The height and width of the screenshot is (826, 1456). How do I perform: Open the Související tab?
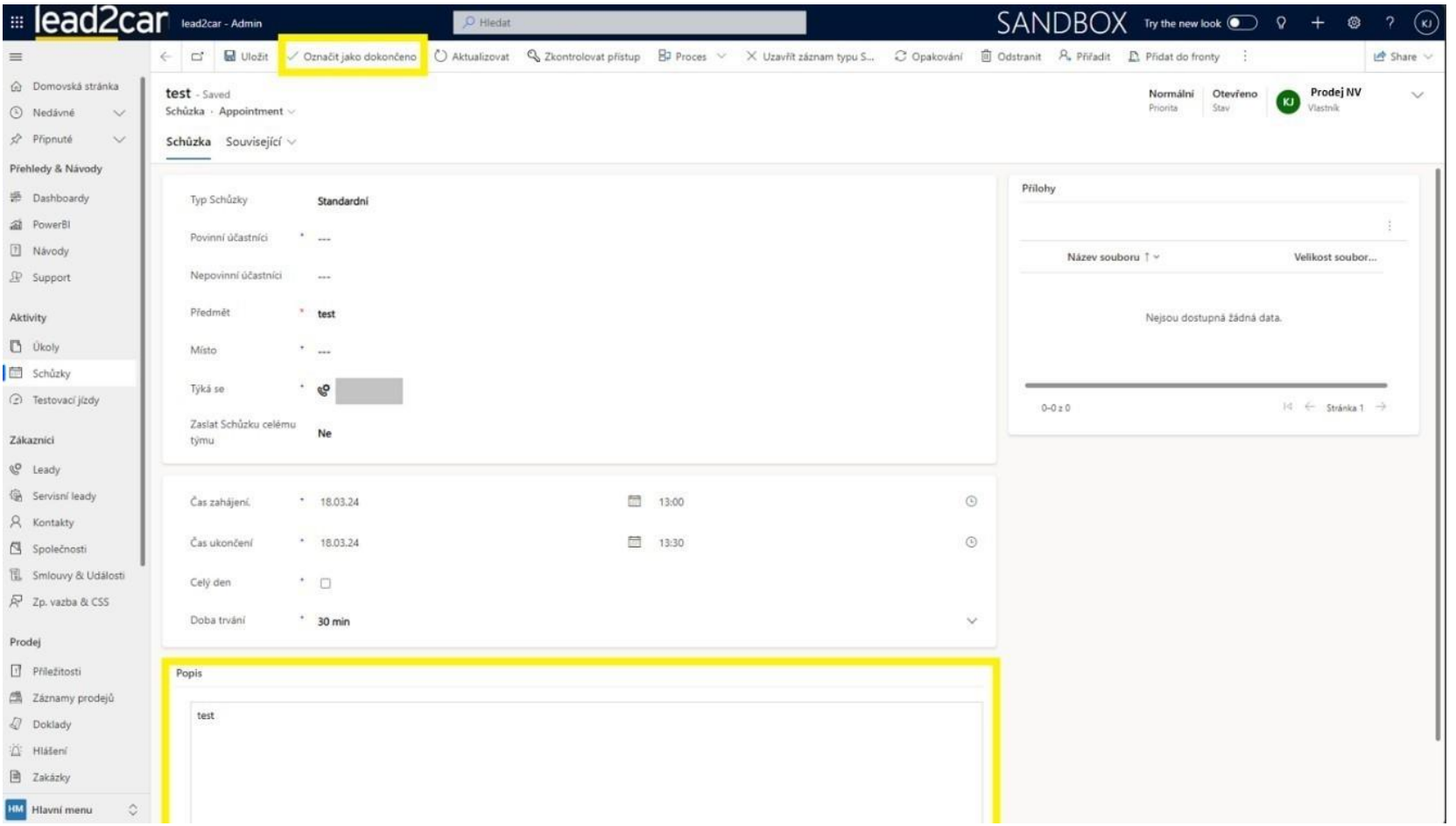pyautogui.click(x=260, y=142)
